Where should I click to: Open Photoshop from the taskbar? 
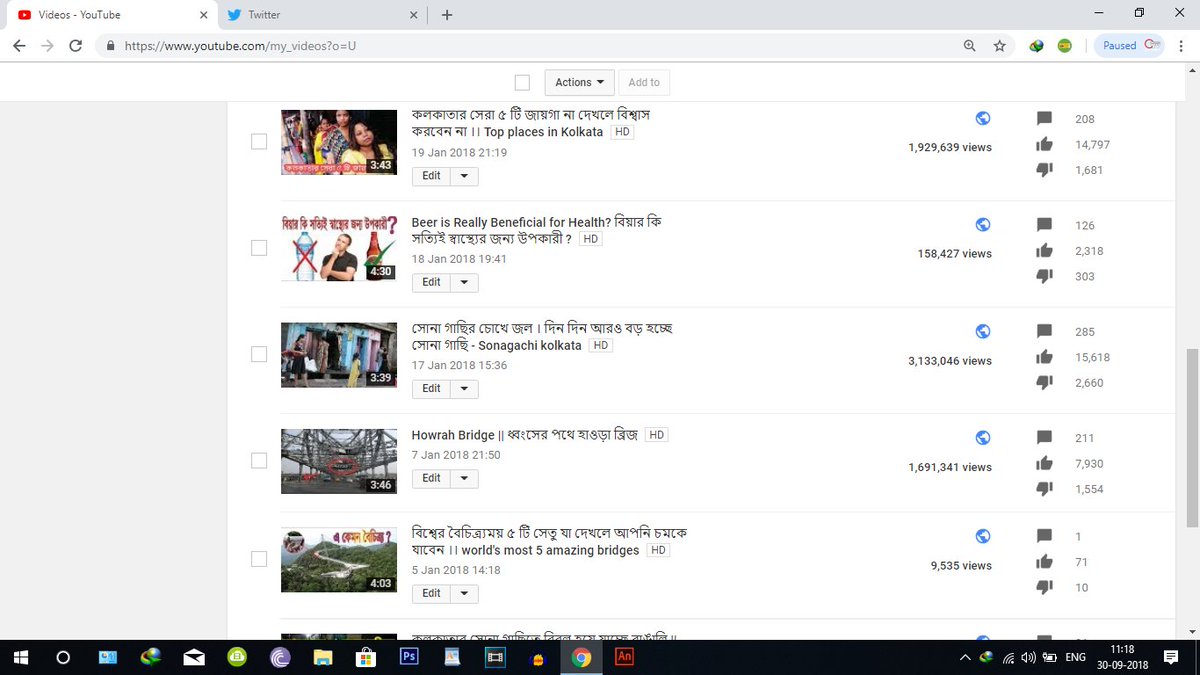coord(408,657)
